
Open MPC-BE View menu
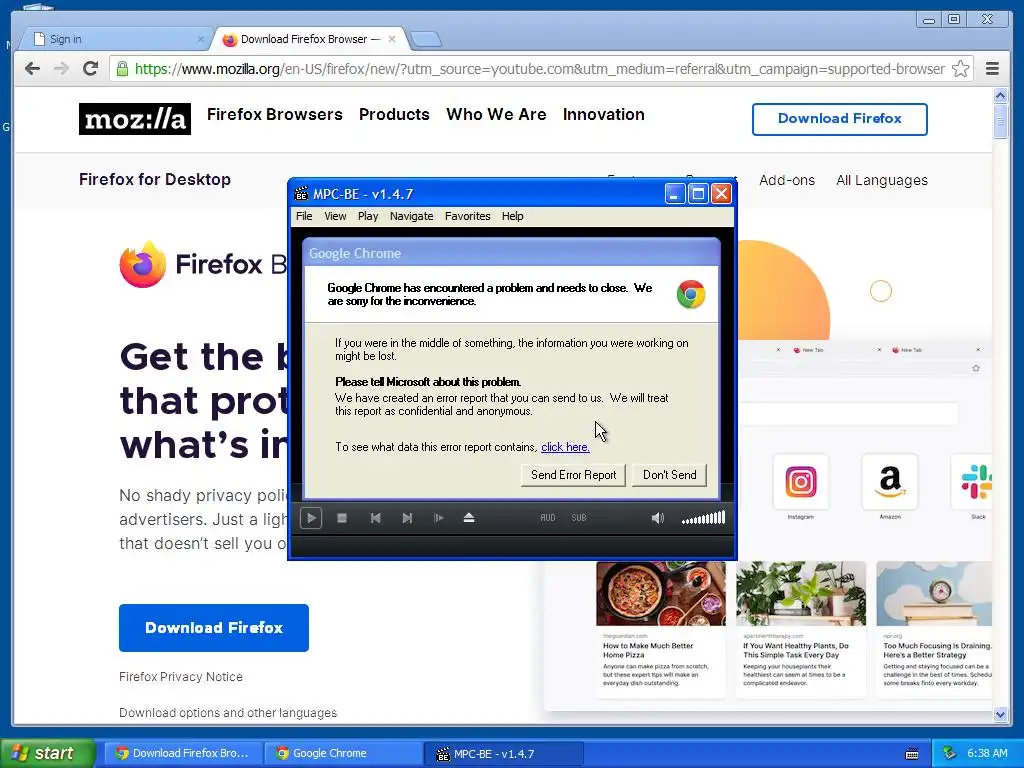tap(335, 216)
